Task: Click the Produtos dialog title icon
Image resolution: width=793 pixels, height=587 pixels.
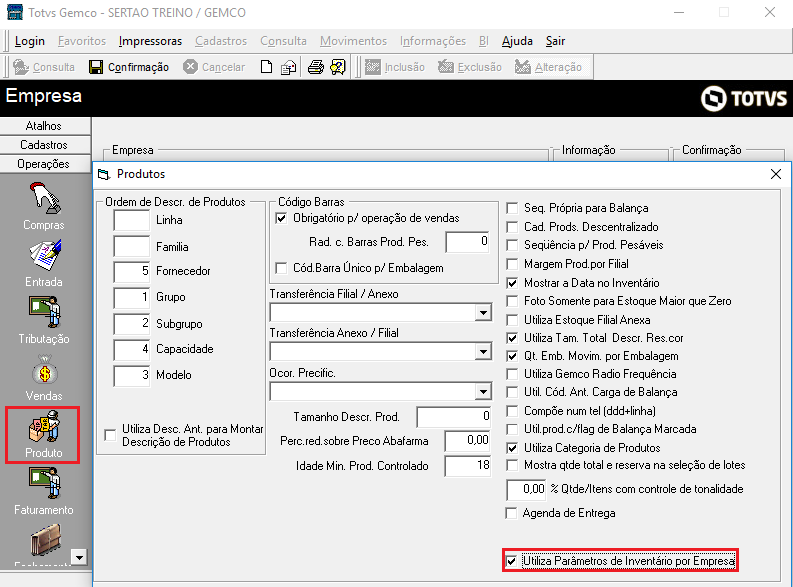Action: click(104, 174)
